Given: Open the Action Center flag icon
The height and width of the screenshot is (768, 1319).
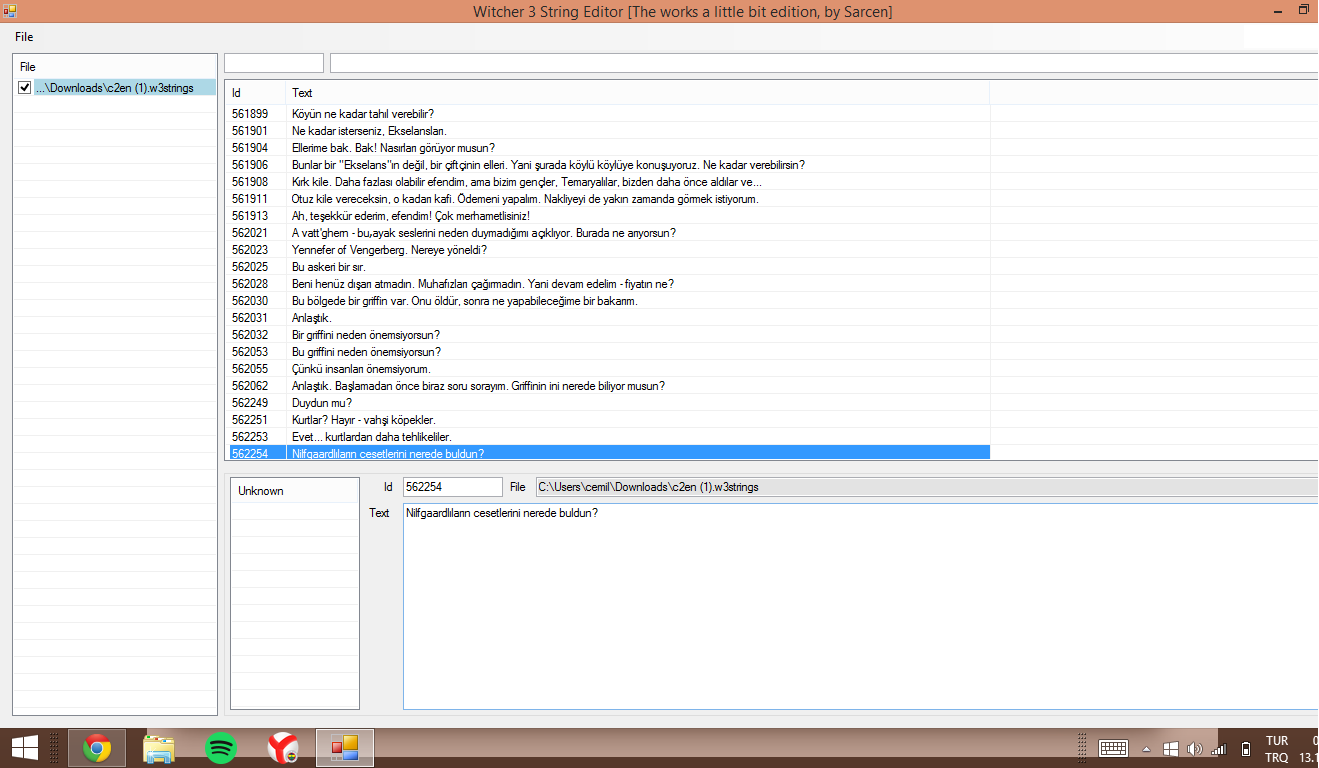Looking at the screenshot, I should click(x=1171, y=748).
